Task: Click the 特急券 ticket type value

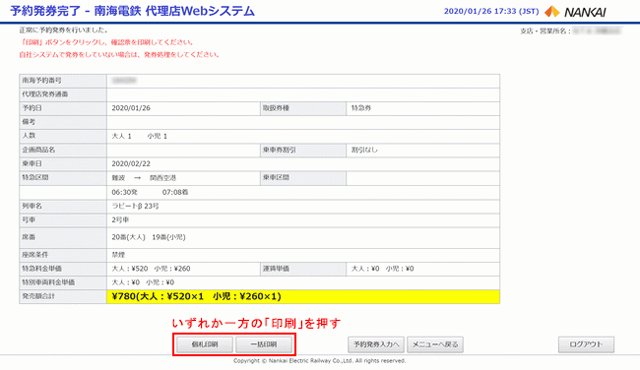Action: 361,108
